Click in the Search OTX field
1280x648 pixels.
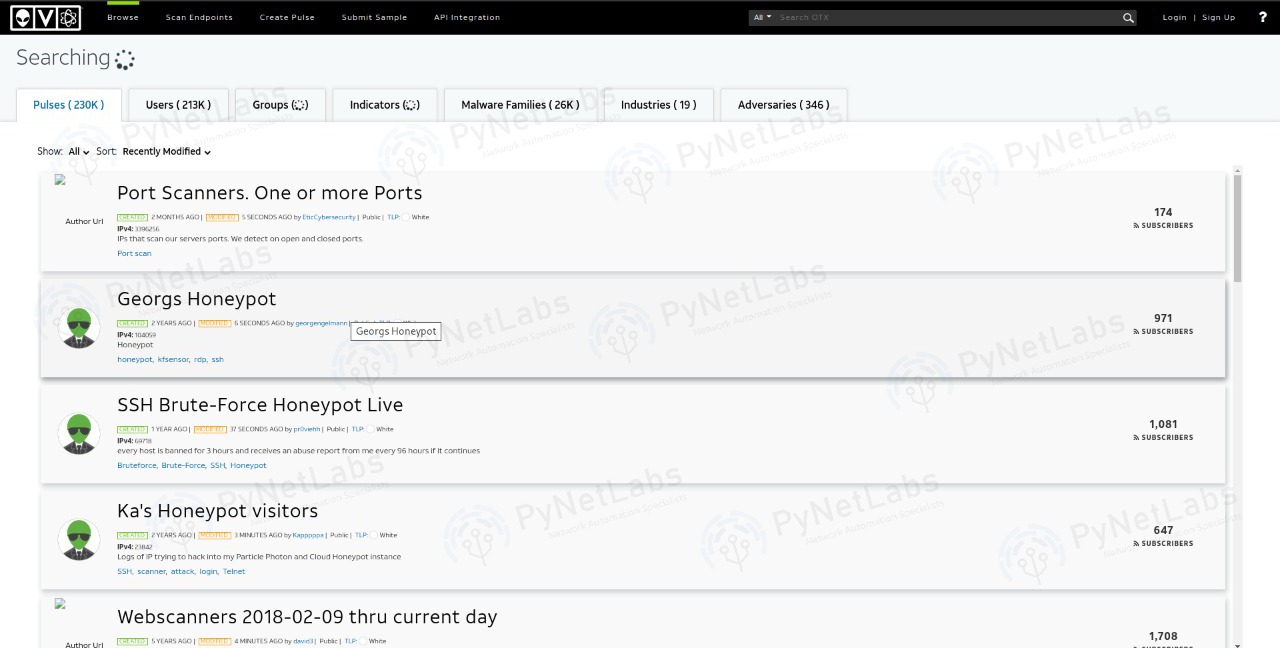[x=948, y=17]
